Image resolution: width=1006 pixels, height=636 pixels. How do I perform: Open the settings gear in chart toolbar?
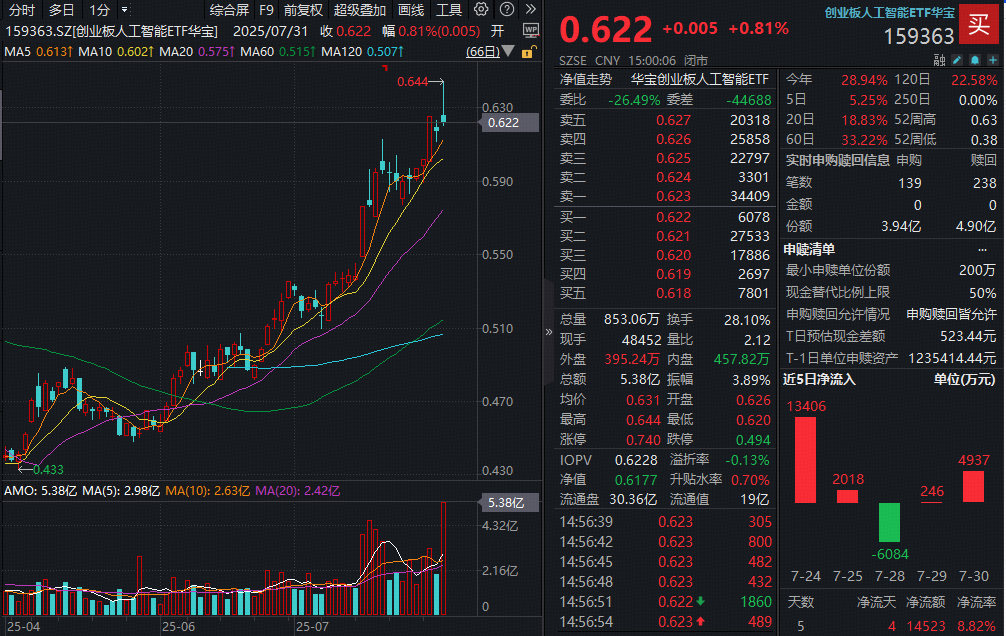pos(481,10)
